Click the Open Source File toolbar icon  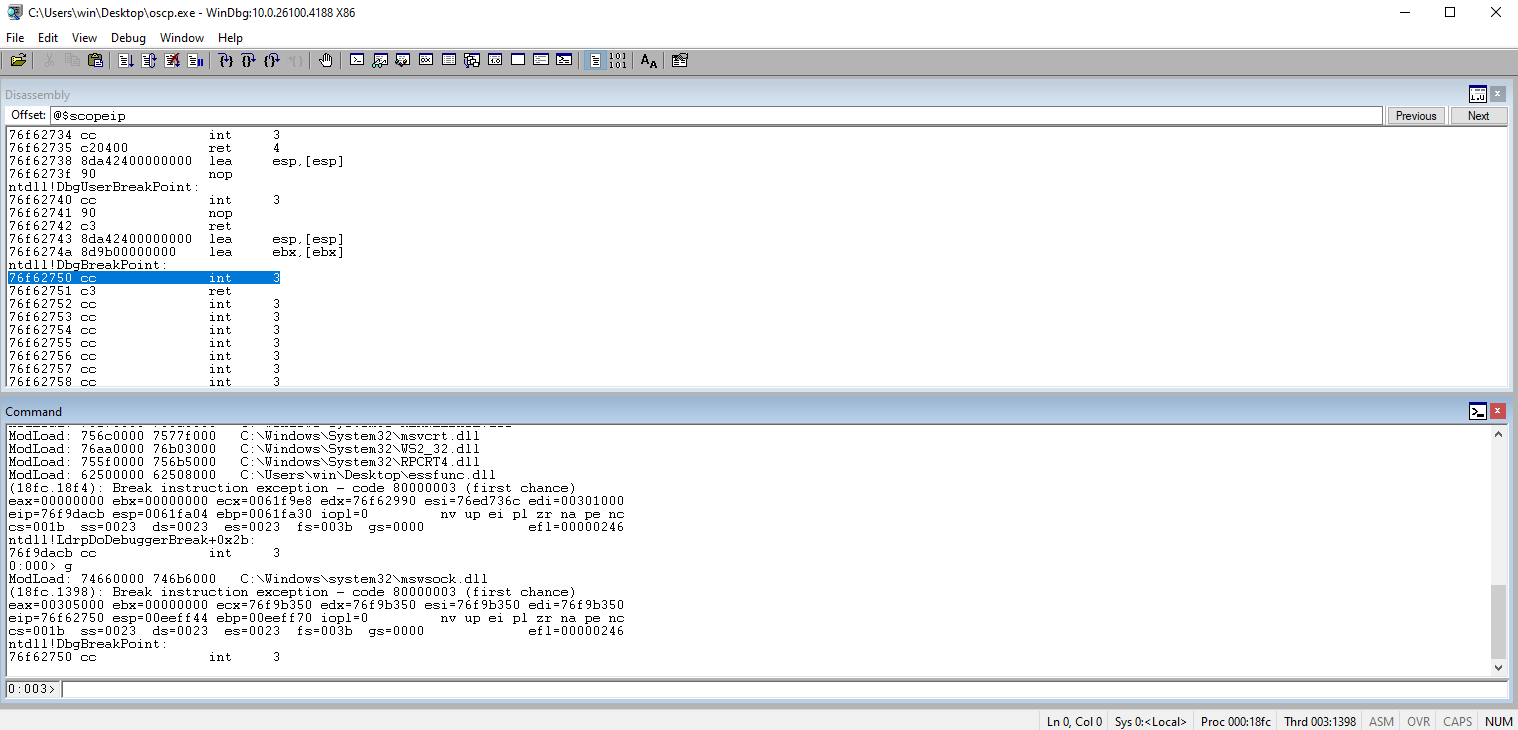coord(18,61)
